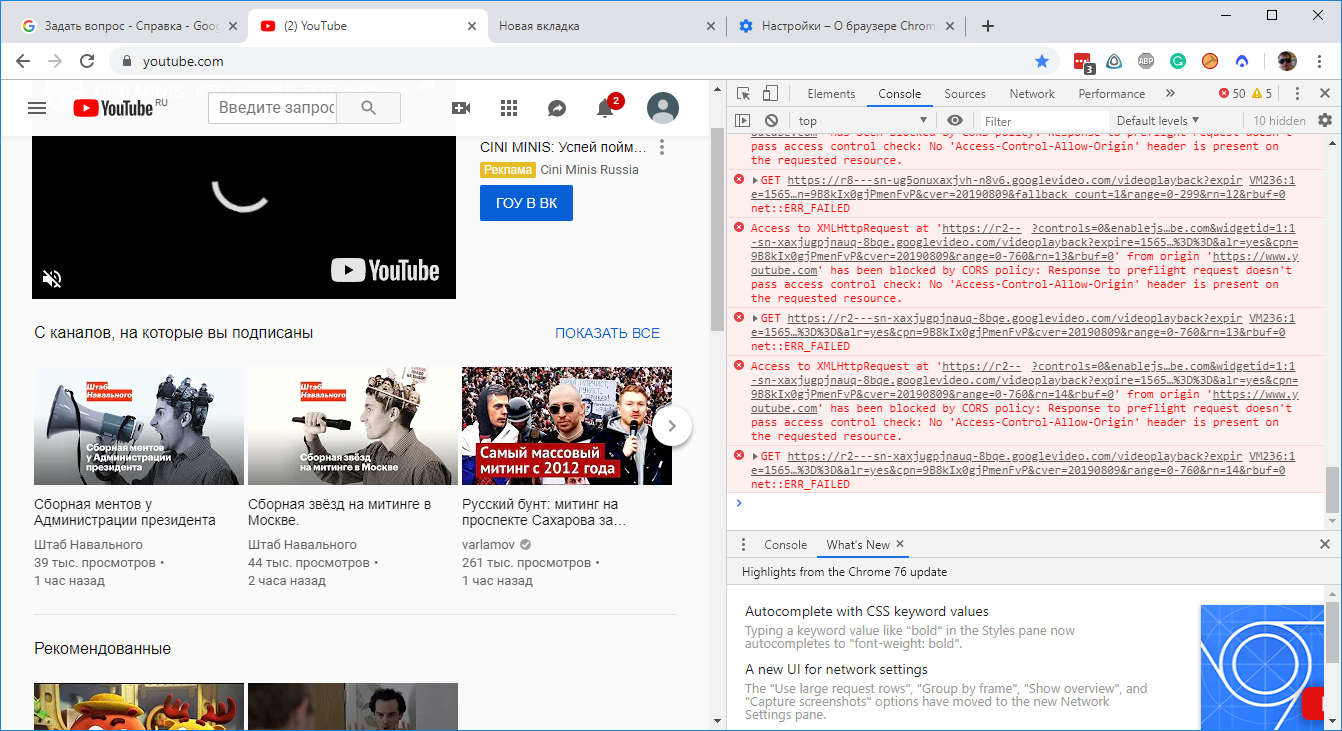The image size is (1342, 731).
Task: Expand the GET r8---sn-ug5onuxaxjvh error entry
Action: [x=755, y=180]
